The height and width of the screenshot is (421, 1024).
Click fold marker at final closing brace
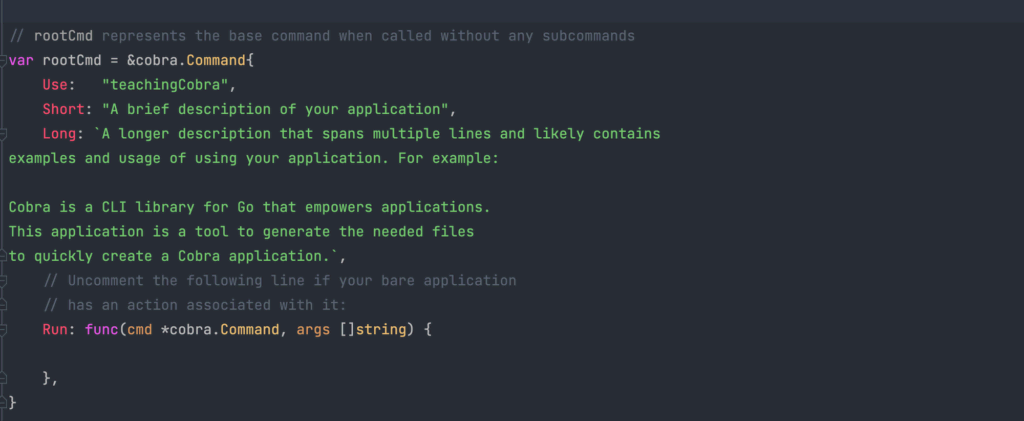[x=4, y=403]
